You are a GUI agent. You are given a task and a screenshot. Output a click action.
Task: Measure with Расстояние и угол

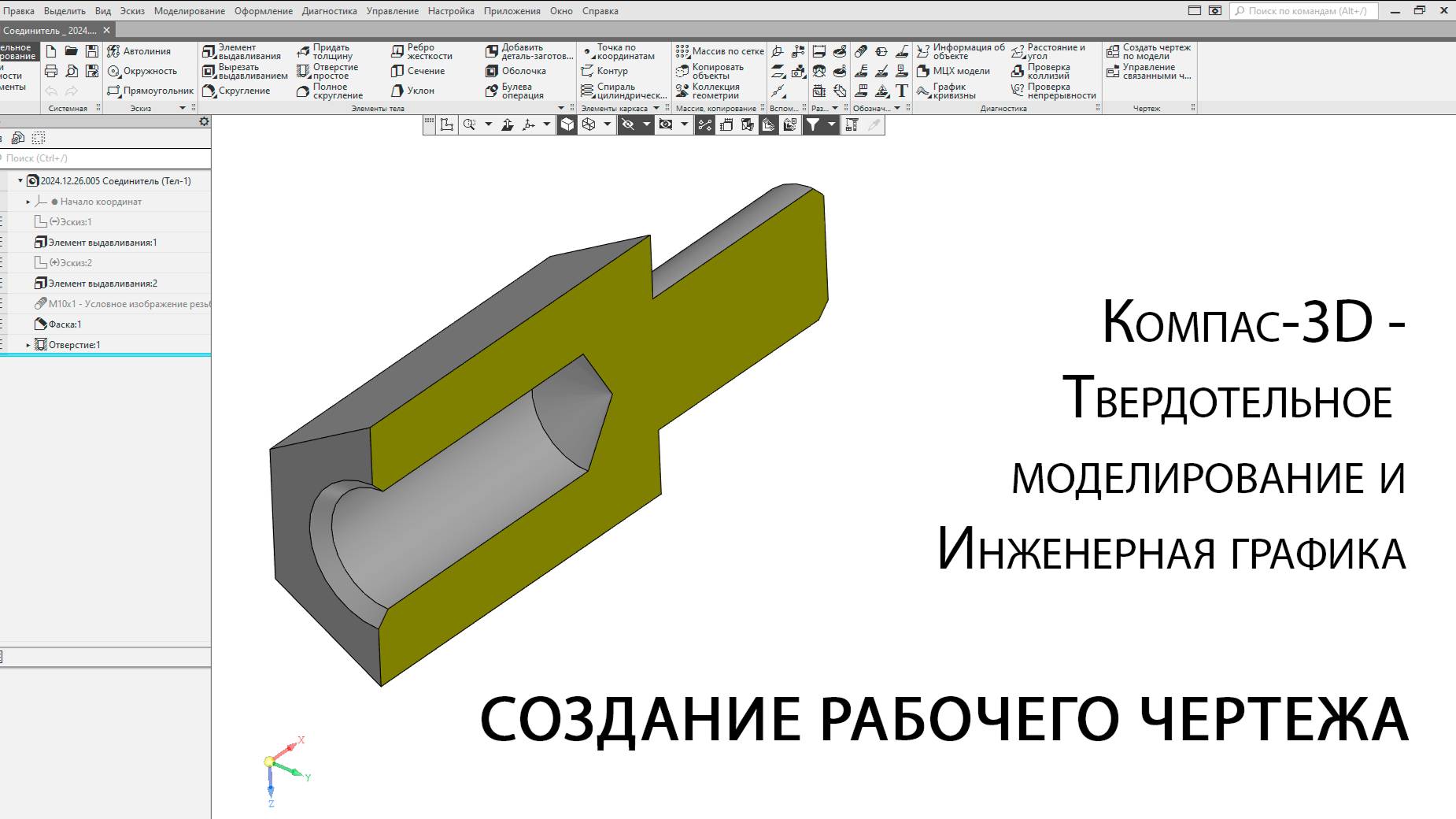(1048, 52)
